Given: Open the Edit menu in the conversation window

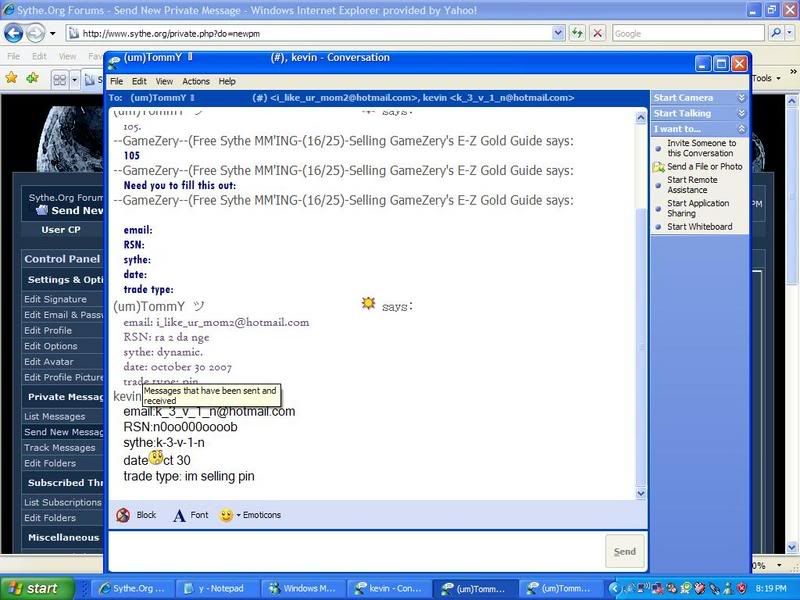Looking at the screenshot, I should click(x=139, y=81).
